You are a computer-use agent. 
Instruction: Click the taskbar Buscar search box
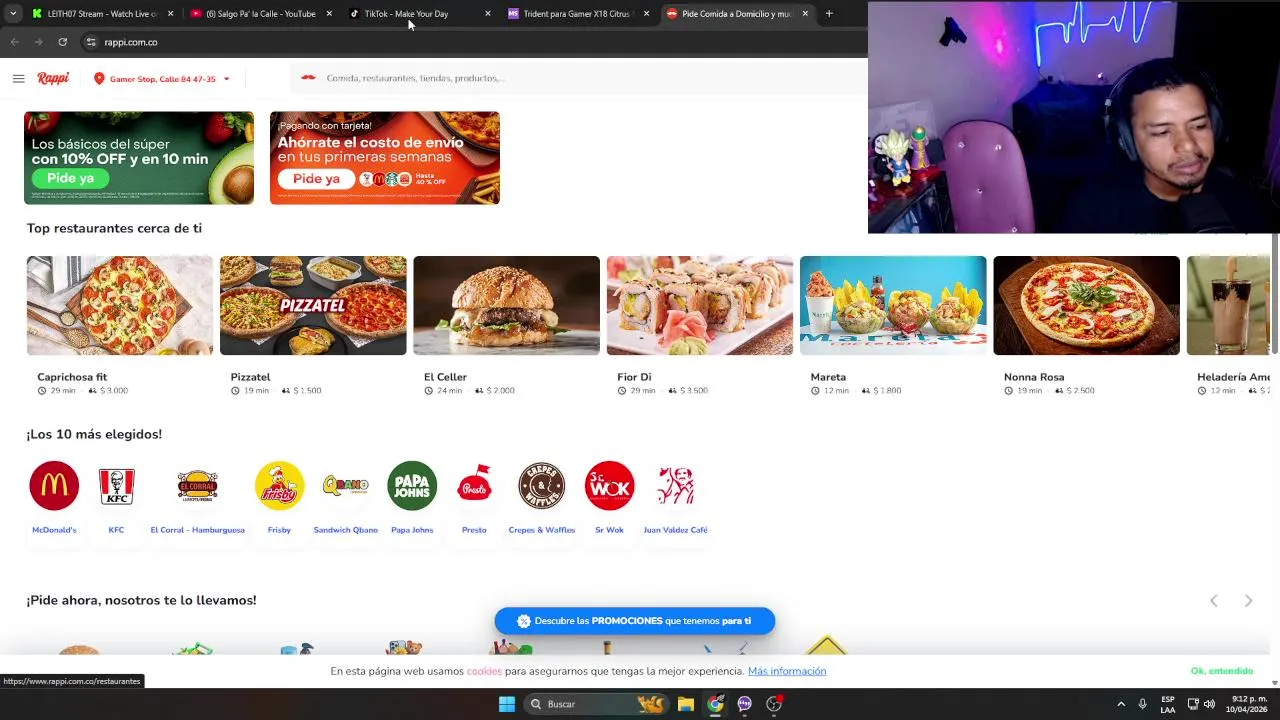pyautogui.click(x=596, y=704)
